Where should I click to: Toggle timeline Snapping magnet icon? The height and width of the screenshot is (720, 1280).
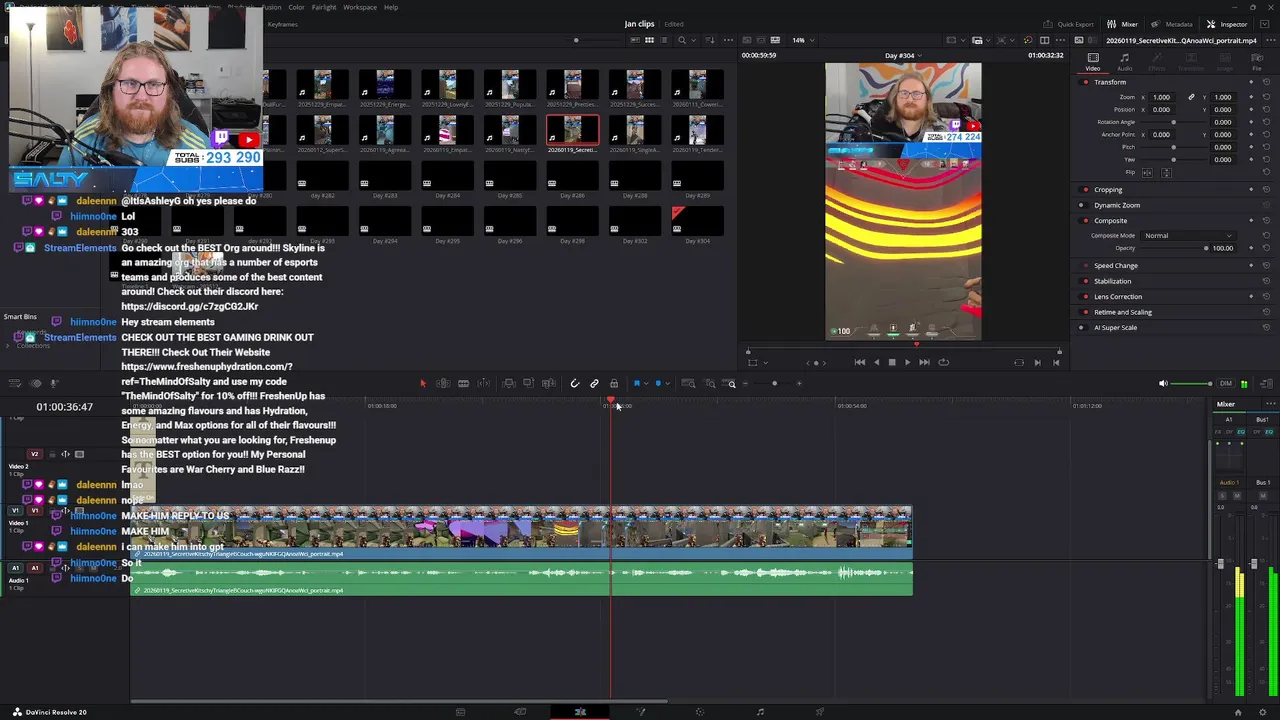(x=574, y=383)
